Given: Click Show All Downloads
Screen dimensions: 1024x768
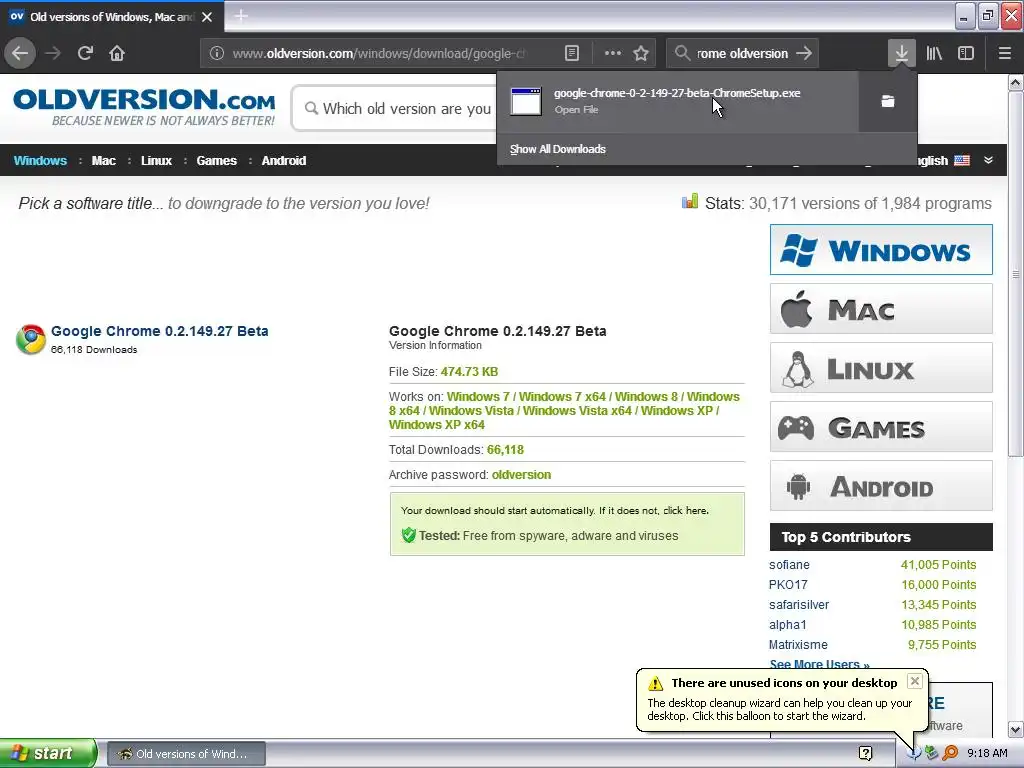Looking at the screenshot, I should (558, 149).
